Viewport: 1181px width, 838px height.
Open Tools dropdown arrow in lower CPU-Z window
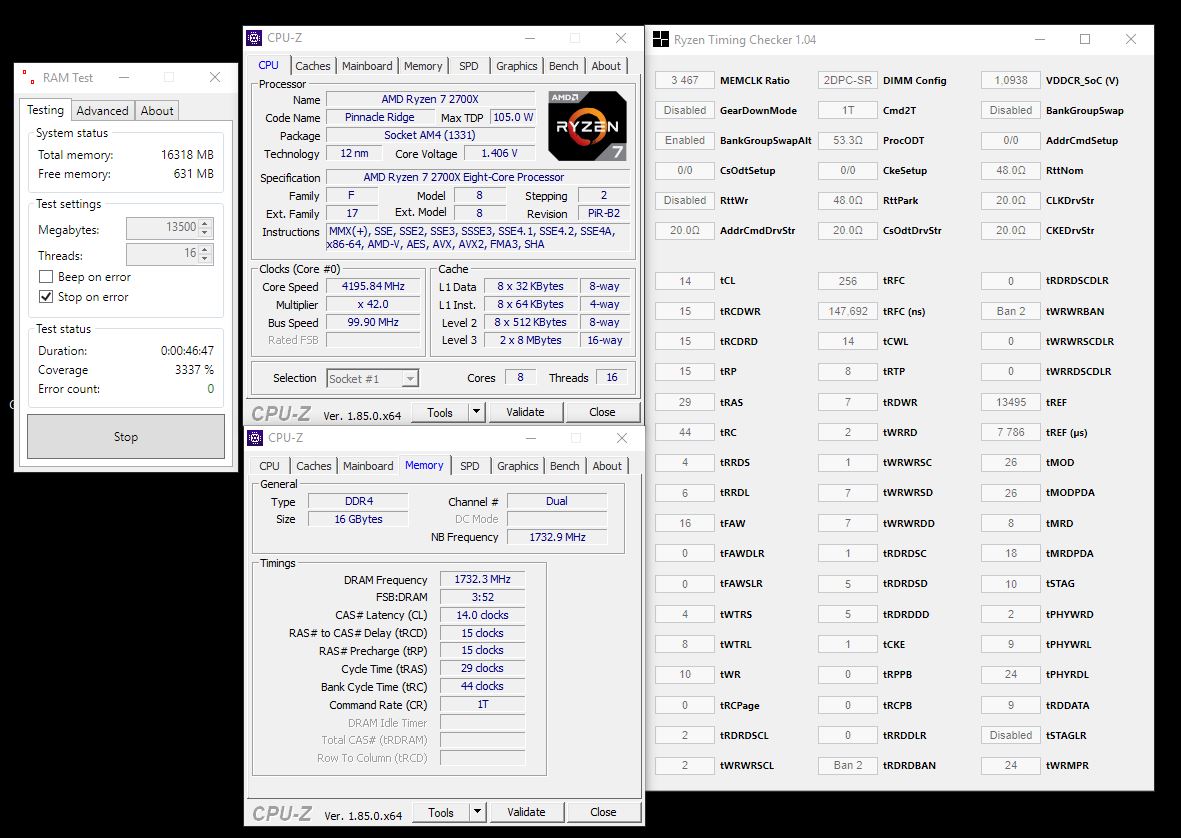[x=477, y=812]
